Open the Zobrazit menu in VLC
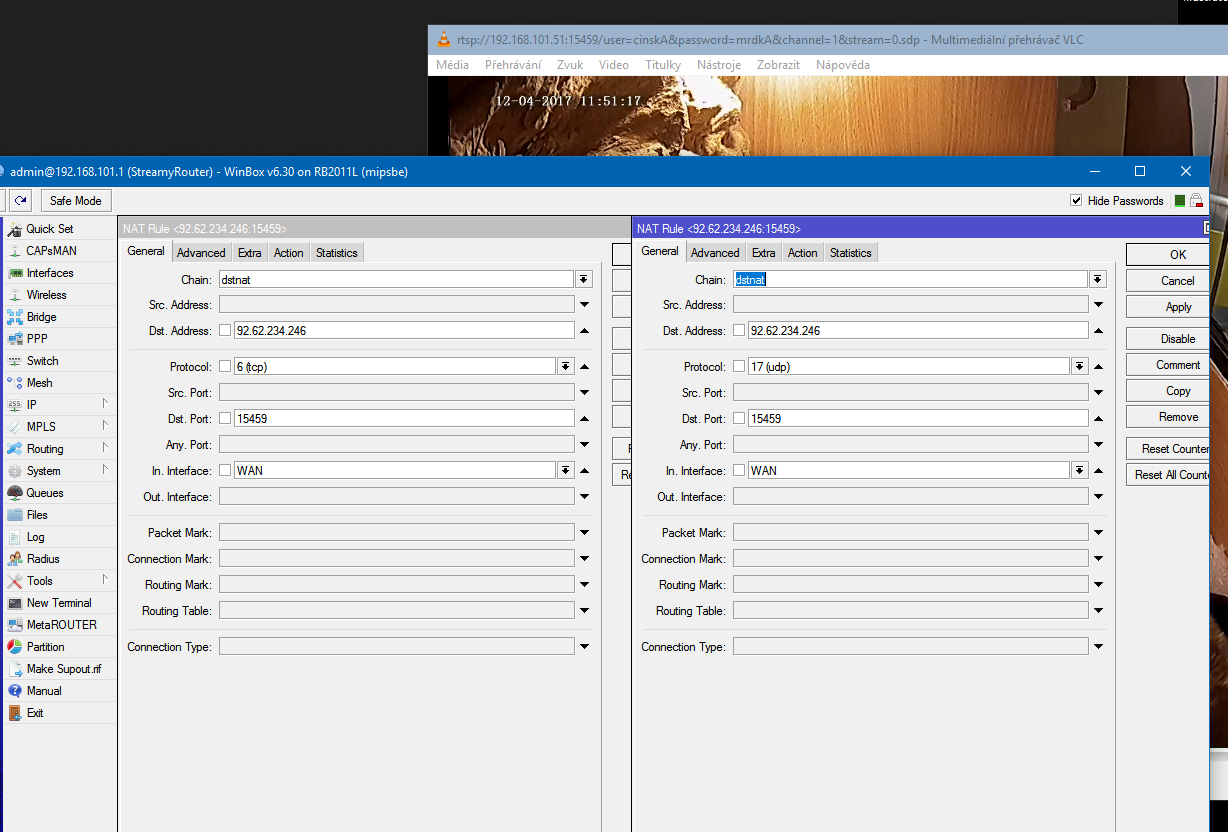 pos(778,65)
